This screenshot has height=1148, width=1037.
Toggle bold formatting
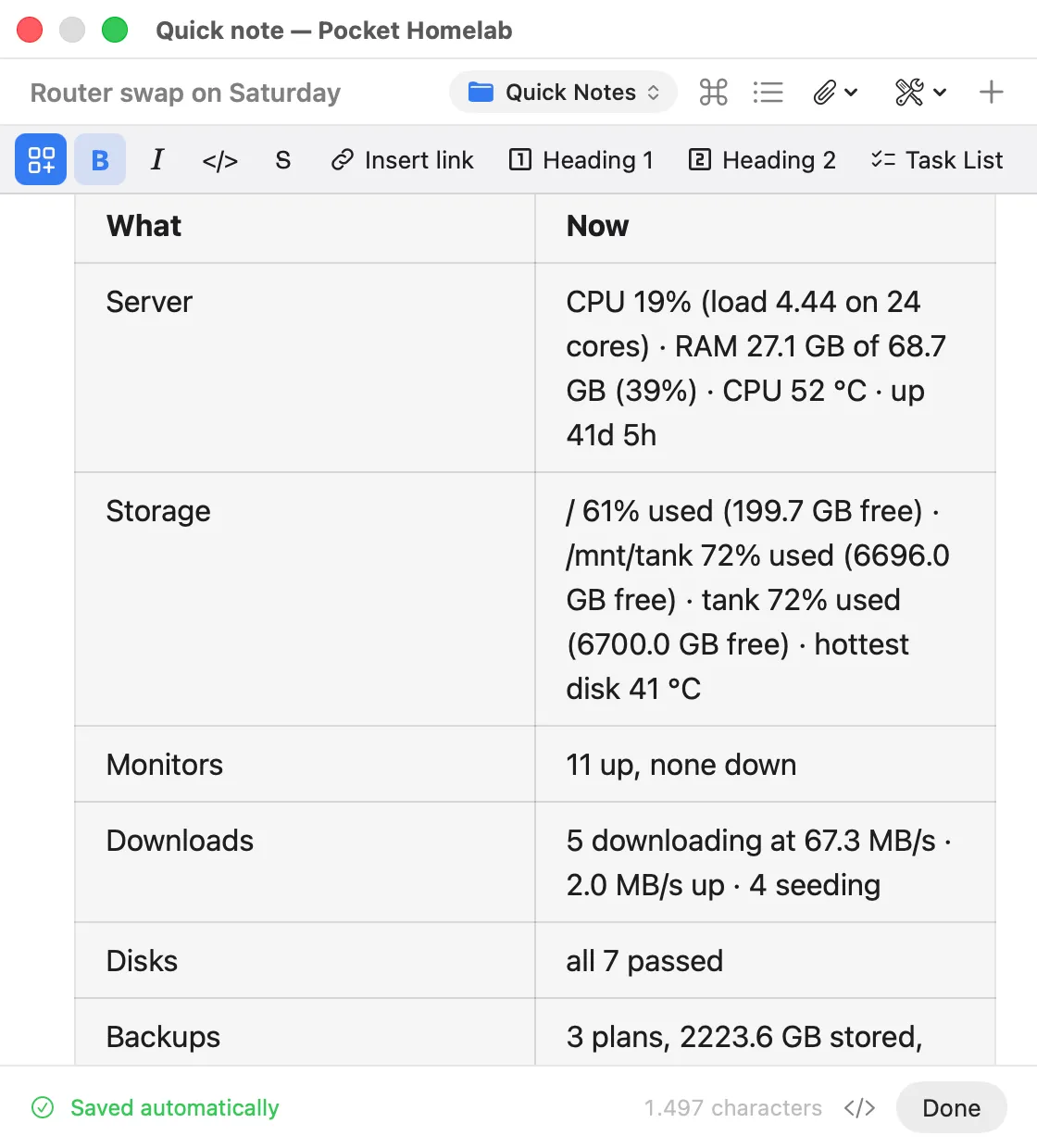pyautogui.click(x=100, y=159)
